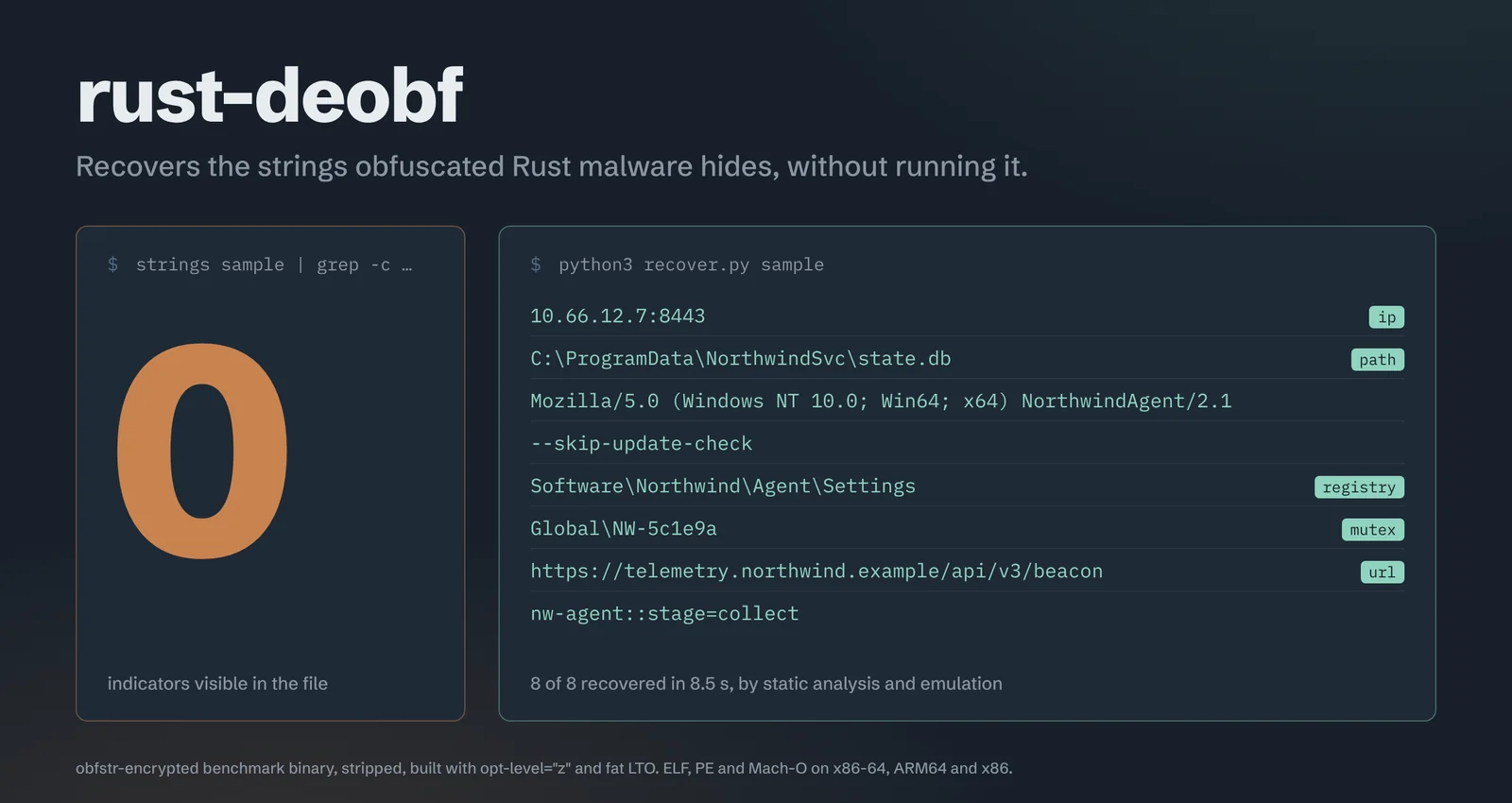
Task: Click the --skip-update-check flag
Action: coord(642,444)
